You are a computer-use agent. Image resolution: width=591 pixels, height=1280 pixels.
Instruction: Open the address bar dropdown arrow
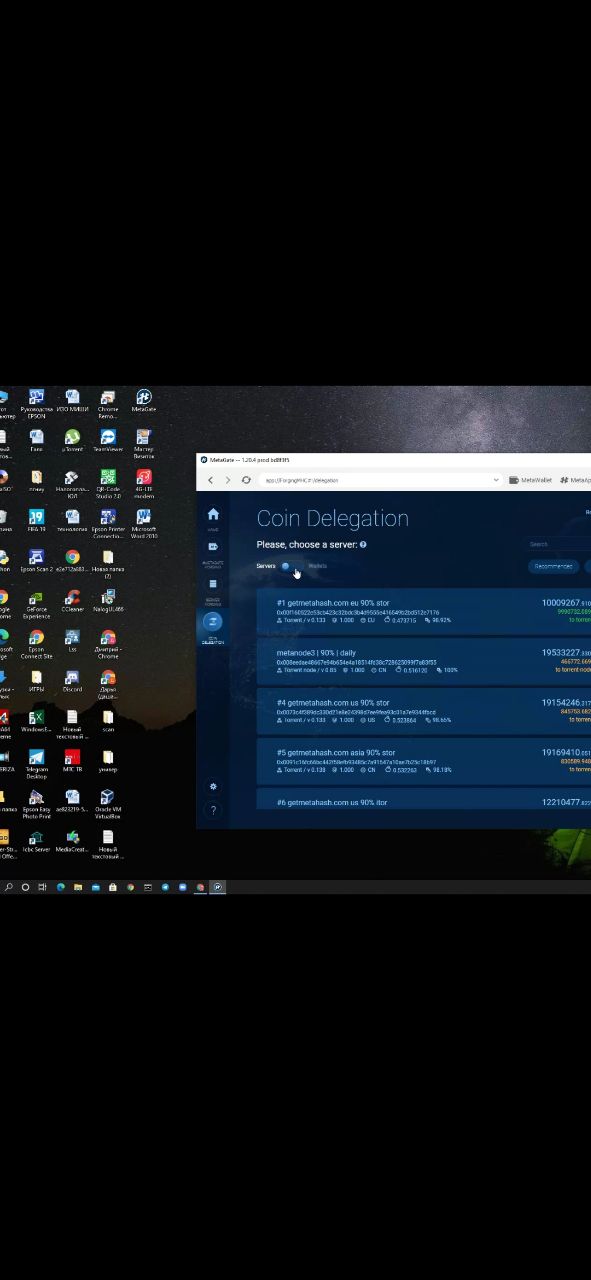click(x=496, y=480)
